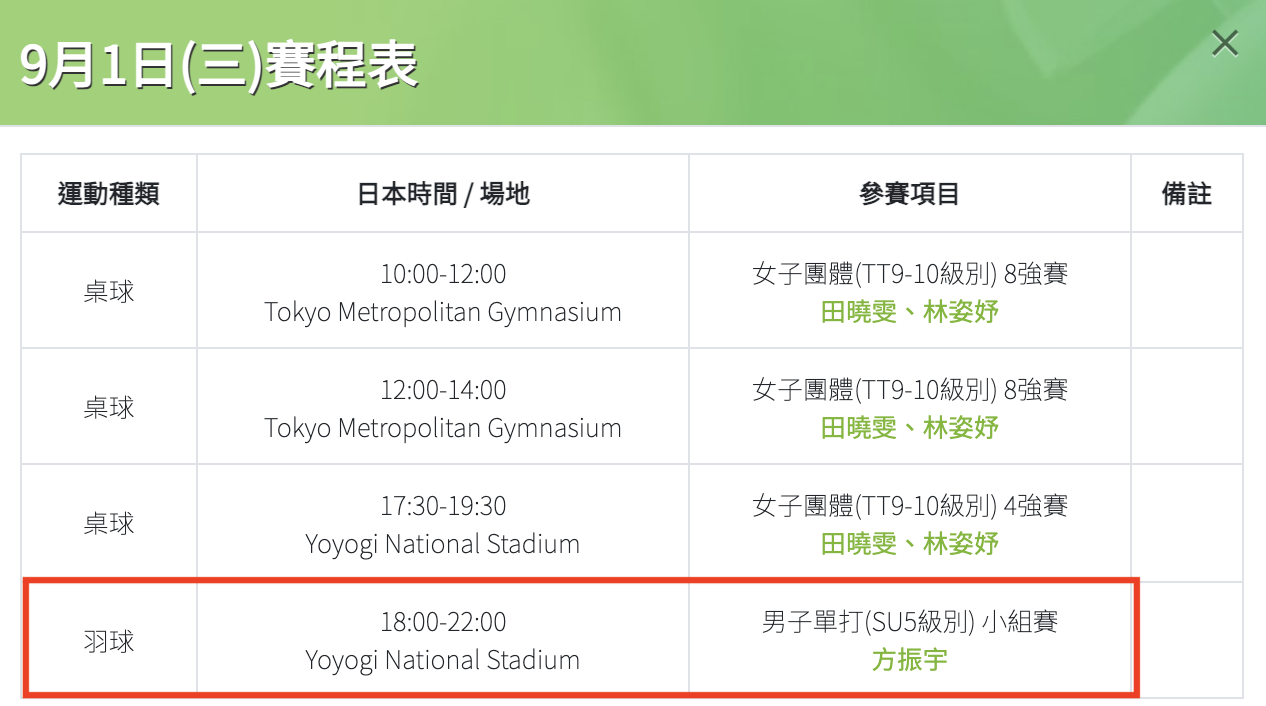Open athlete 方振宇's link

click(x=909, y=660)
